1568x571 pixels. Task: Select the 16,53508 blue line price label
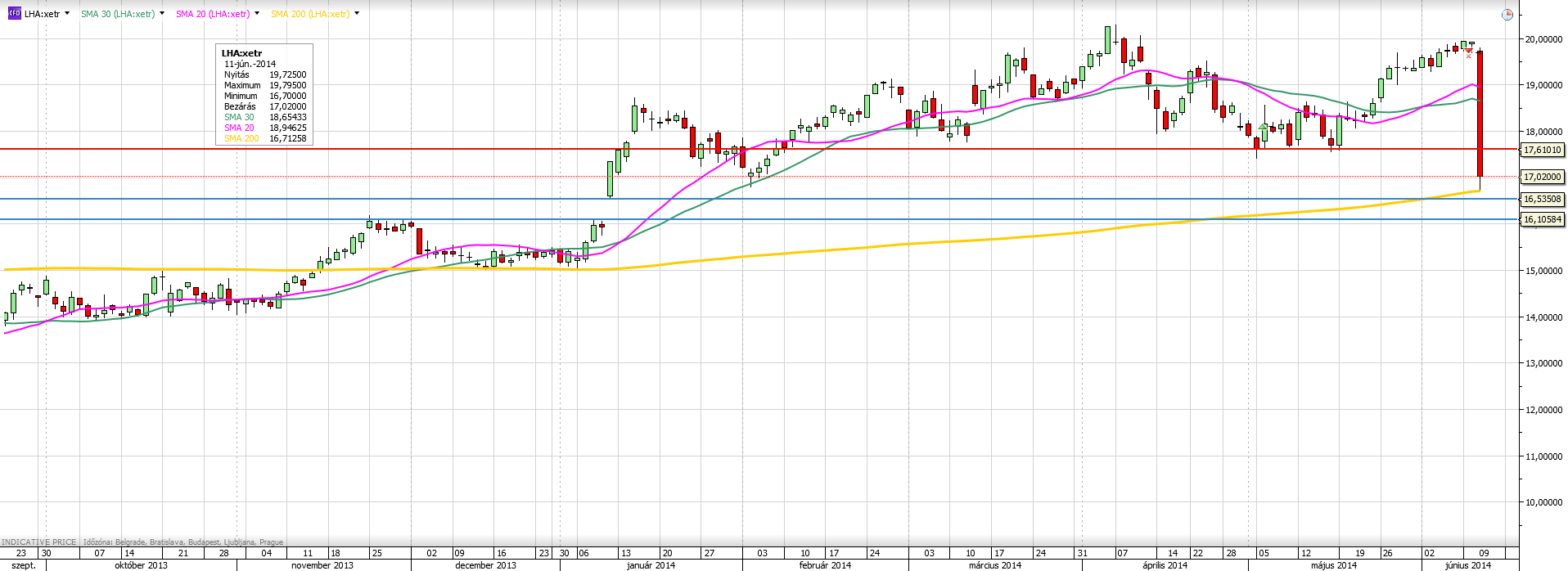pyautogui.click(x=1542, y=199)
